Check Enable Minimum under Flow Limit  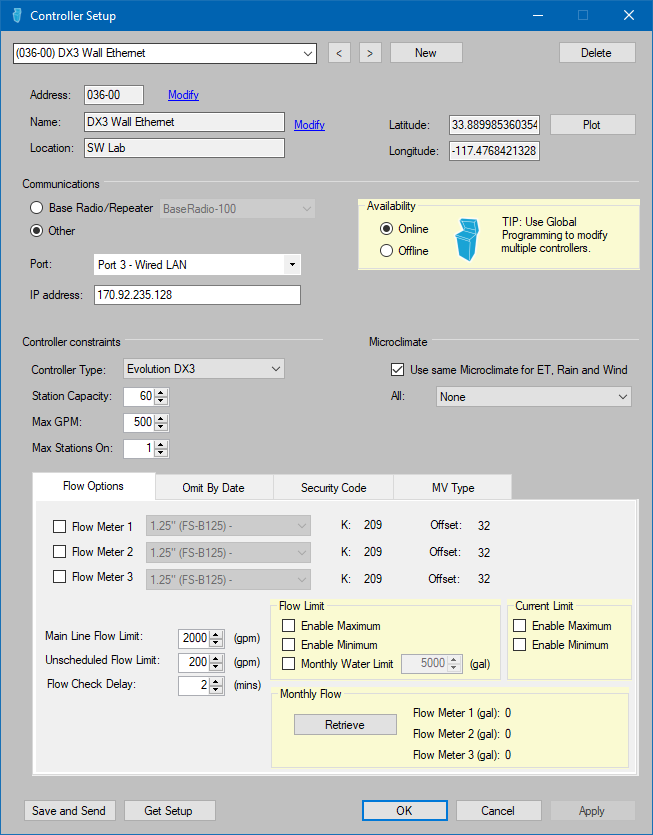tap(288, 645)
